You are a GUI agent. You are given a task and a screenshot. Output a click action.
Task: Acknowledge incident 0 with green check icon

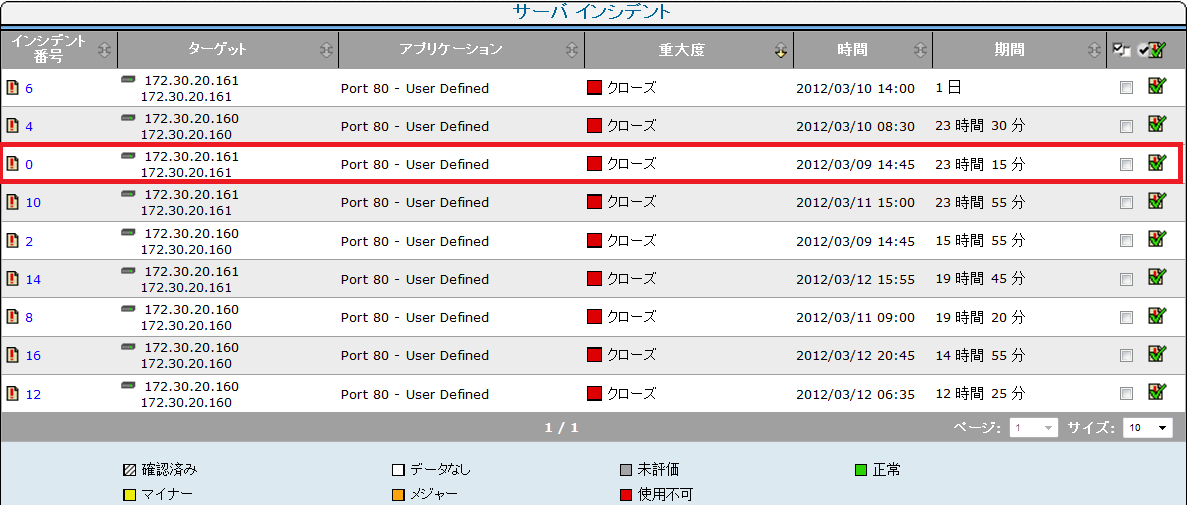click(1156, 161)
